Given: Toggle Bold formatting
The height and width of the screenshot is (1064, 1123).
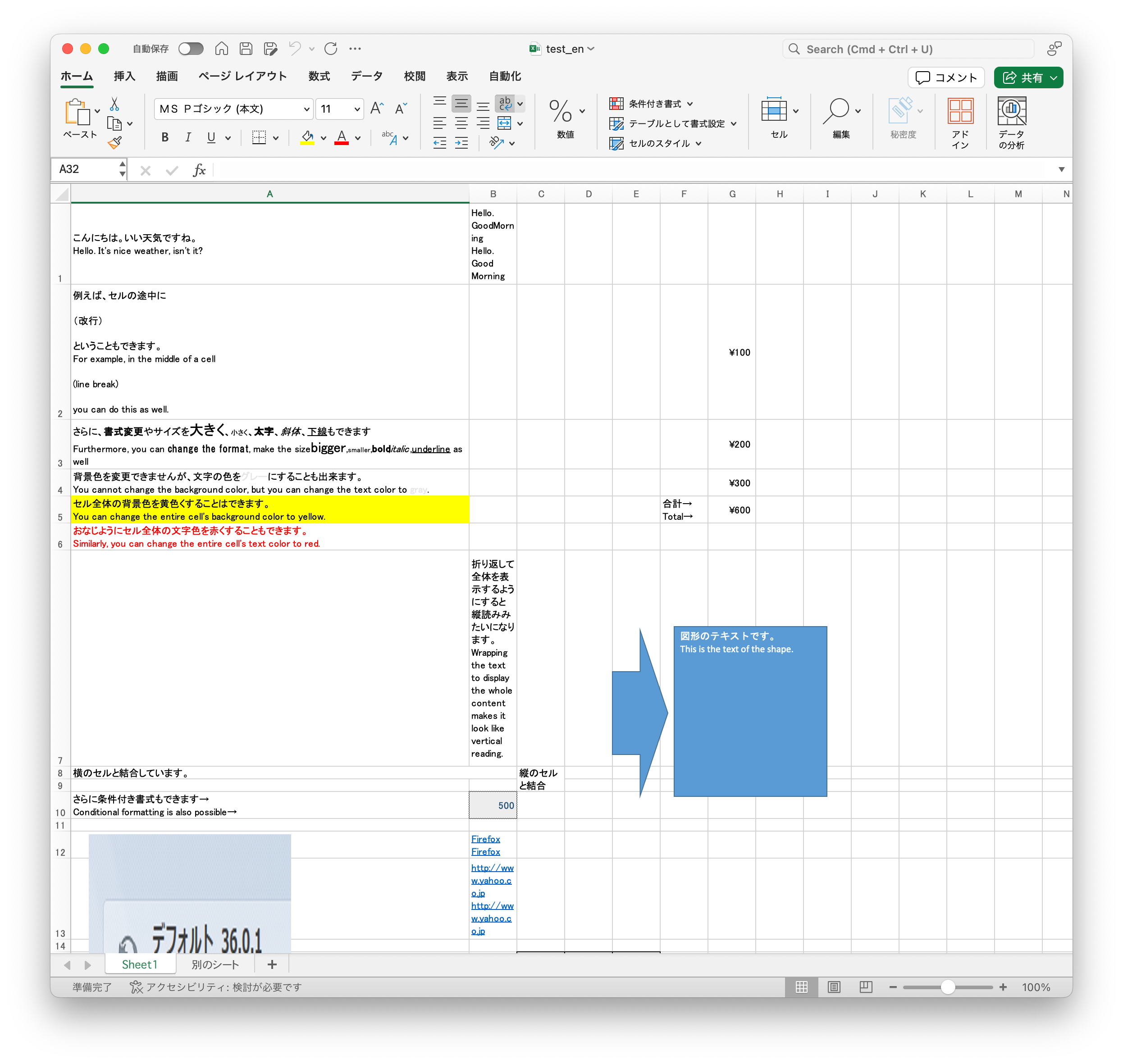Looking at the screenshot, I should coord(164,137).
